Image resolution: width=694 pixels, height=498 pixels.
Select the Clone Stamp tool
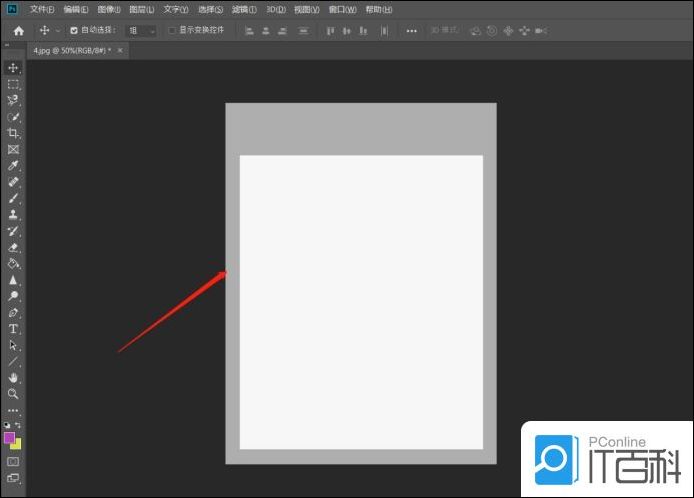coord(13,215)
